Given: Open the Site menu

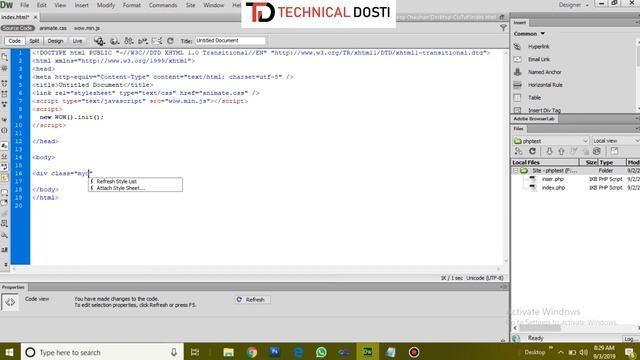Looking at the screenshot, I should [190, 5].
